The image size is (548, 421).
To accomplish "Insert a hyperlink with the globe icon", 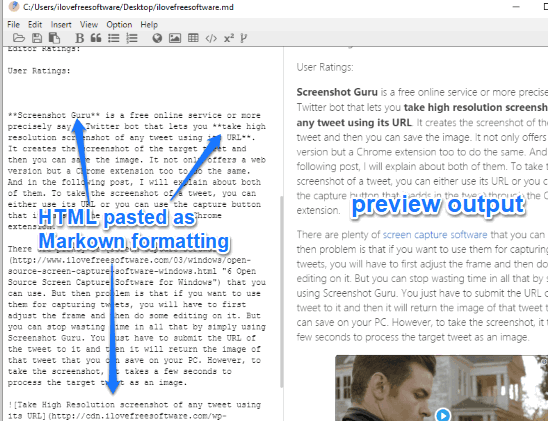I will [157, 38].
